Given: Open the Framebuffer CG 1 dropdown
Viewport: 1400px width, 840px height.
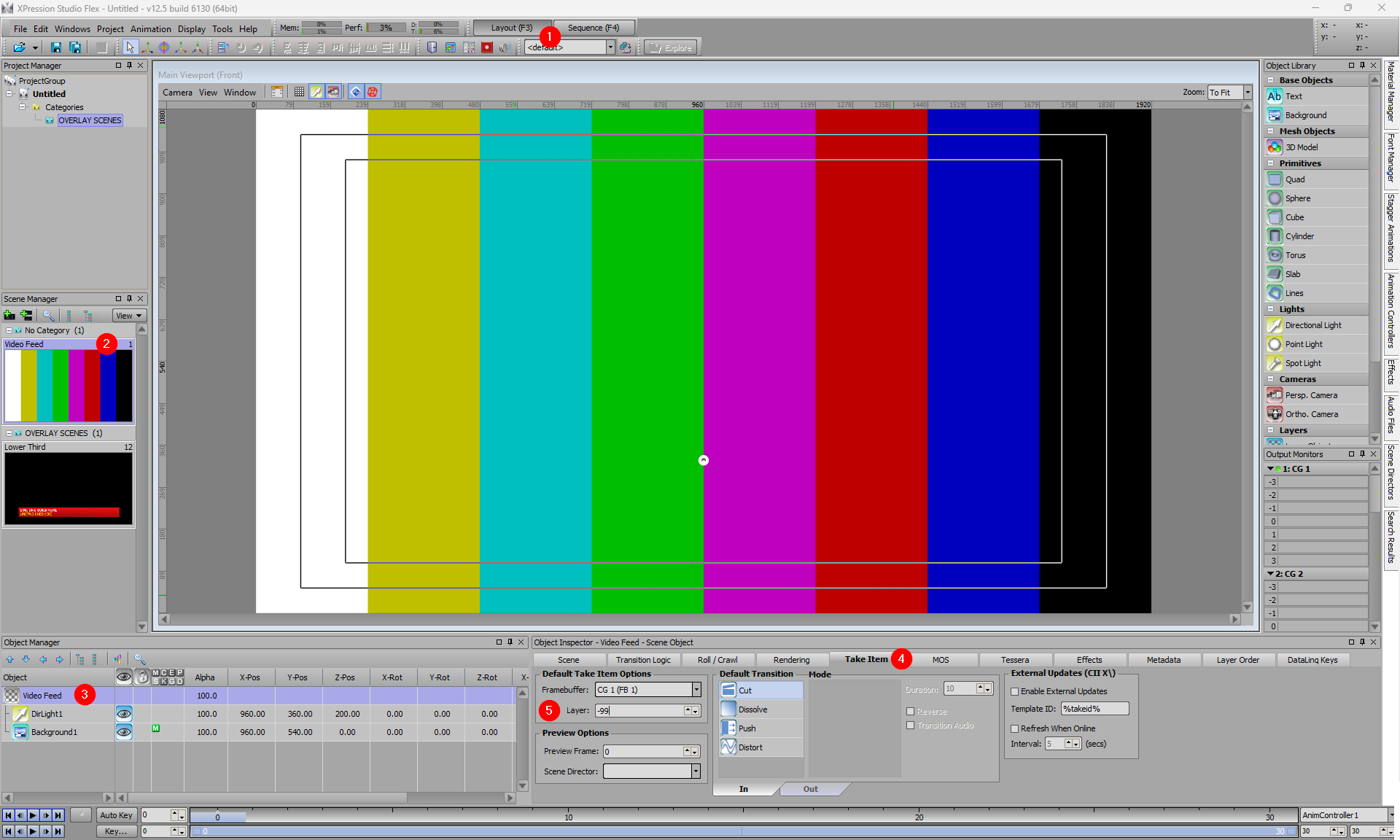Looking at the screenshot, I should [696, 690].
